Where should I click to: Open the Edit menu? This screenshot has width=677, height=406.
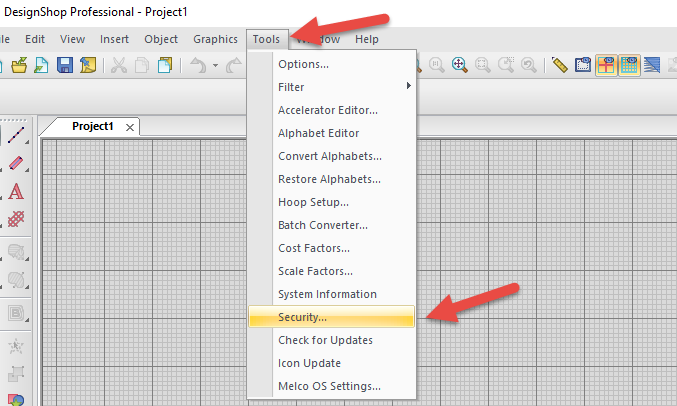pyautogui.click(x=35, y=39)
